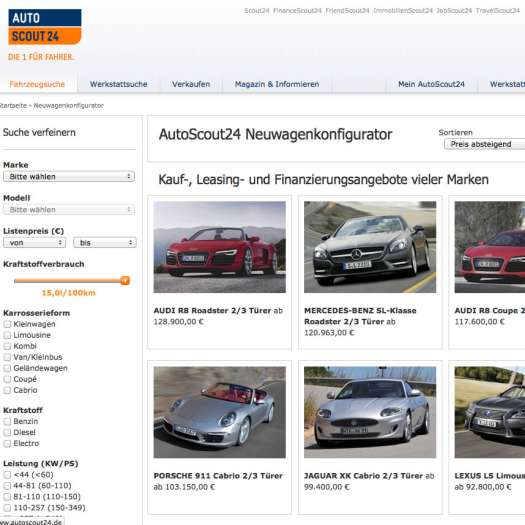Follow the ImmobilienScout24 link

coord(403,11)
